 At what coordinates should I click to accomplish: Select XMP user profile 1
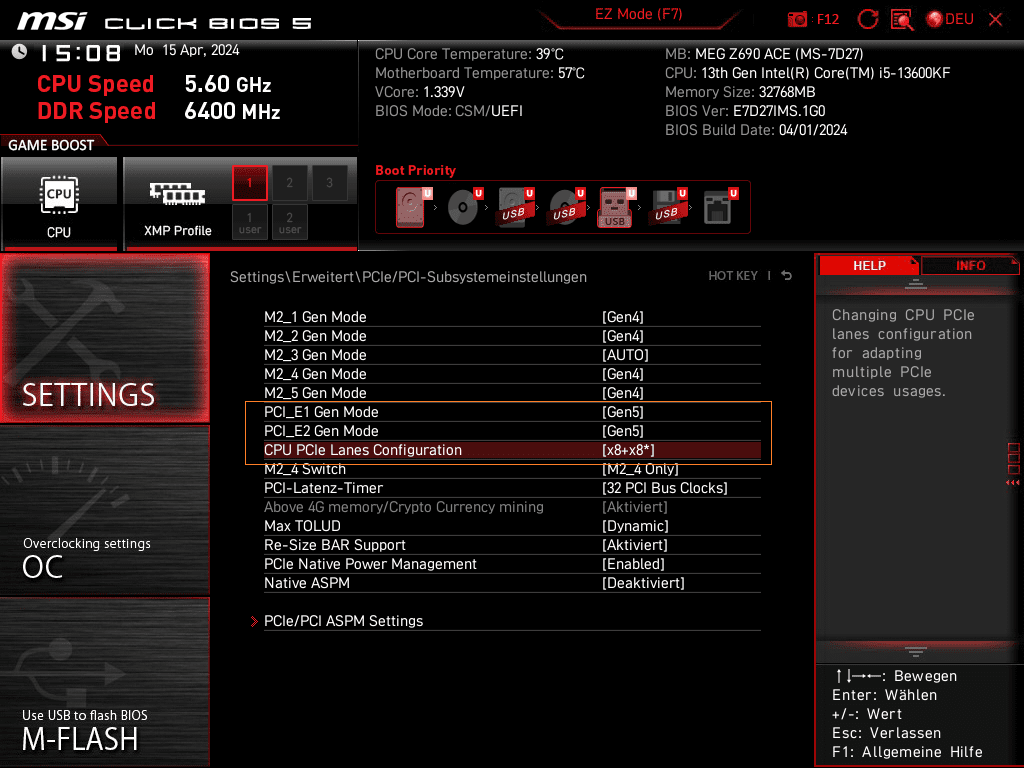click(249, 222)
